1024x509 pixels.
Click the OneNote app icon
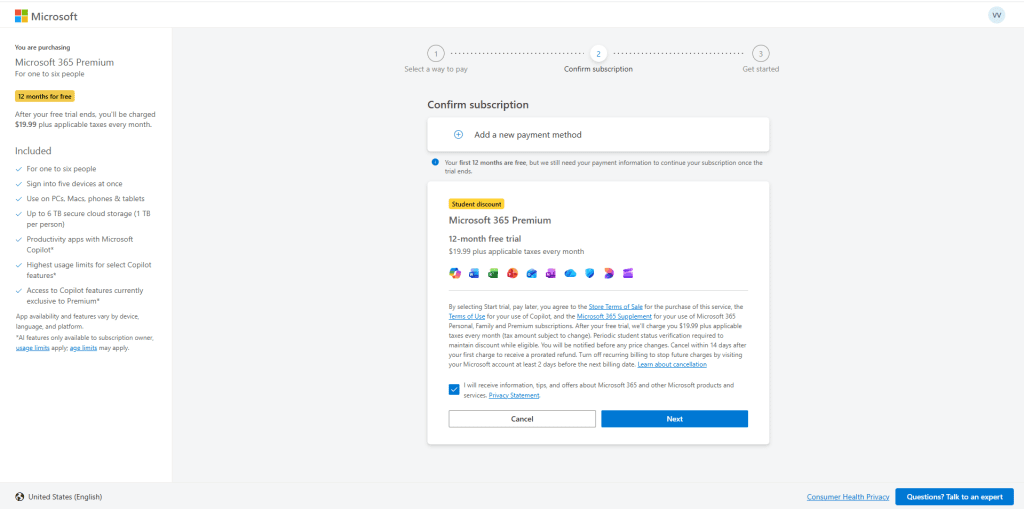551,273
